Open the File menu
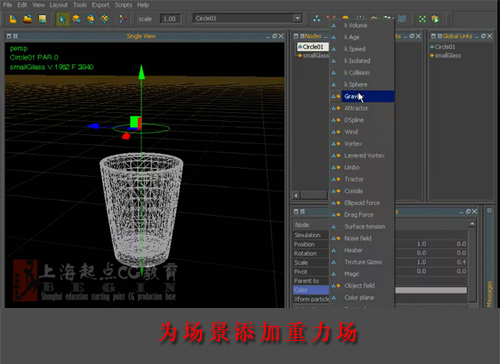The image size is (500, 364). pos(7,5)
